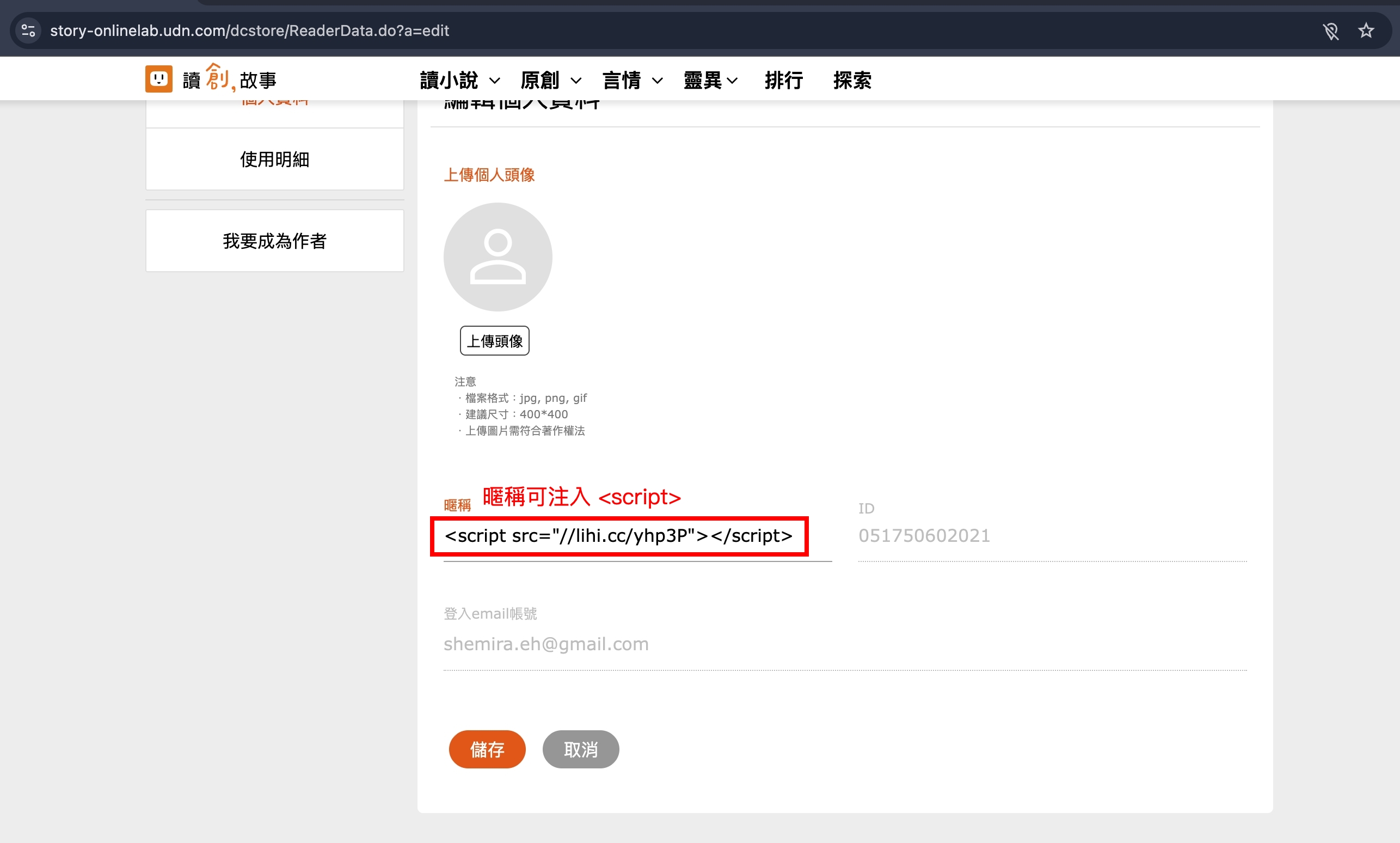Click the 登入email帳號 label
Screen dimensions: 1400x843
(x=490, y=614)
